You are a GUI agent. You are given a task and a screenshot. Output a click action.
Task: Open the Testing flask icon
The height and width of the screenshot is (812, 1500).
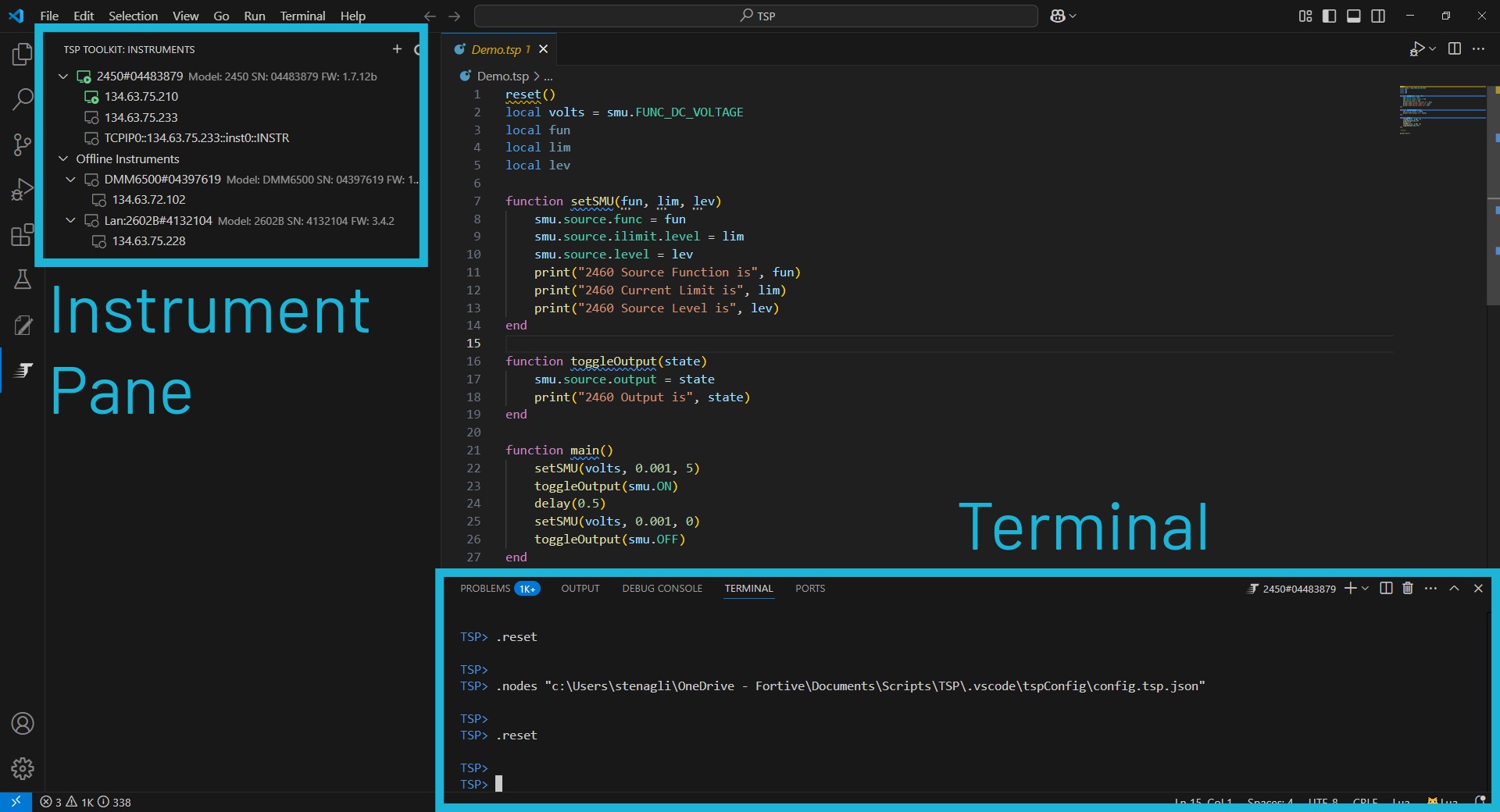pyautogui.click(x=23, y=280)
